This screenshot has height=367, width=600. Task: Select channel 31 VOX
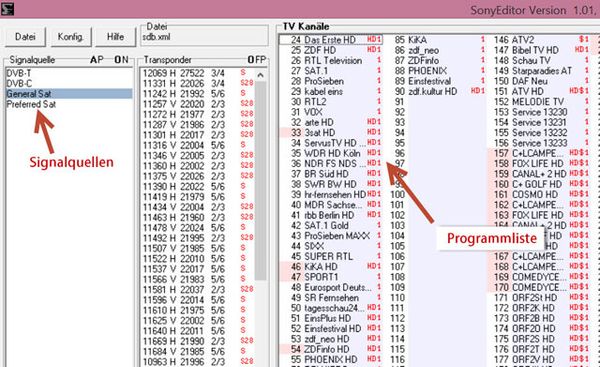click(331, 112)
